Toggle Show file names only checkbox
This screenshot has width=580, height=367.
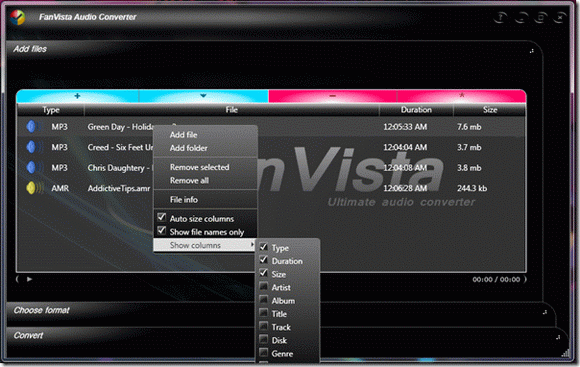coord(162,231)
